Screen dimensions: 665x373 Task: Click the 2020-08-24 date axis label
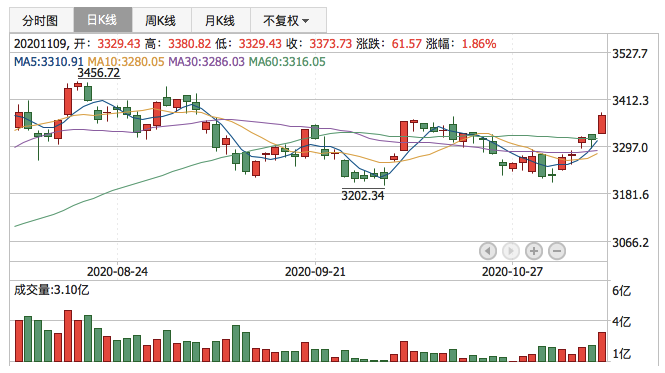117,272
